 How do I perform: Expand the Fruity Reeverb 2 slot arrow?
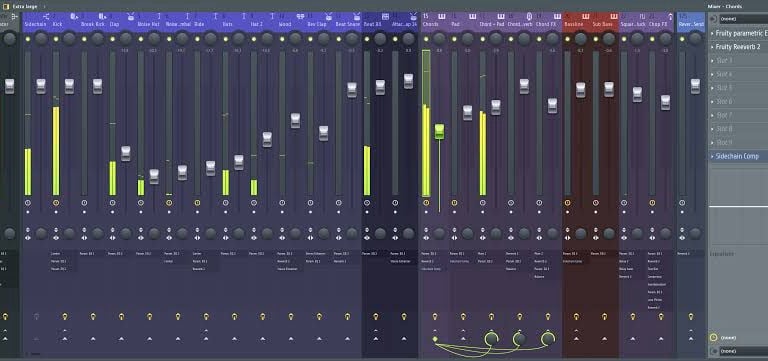(x=712, y=47)
